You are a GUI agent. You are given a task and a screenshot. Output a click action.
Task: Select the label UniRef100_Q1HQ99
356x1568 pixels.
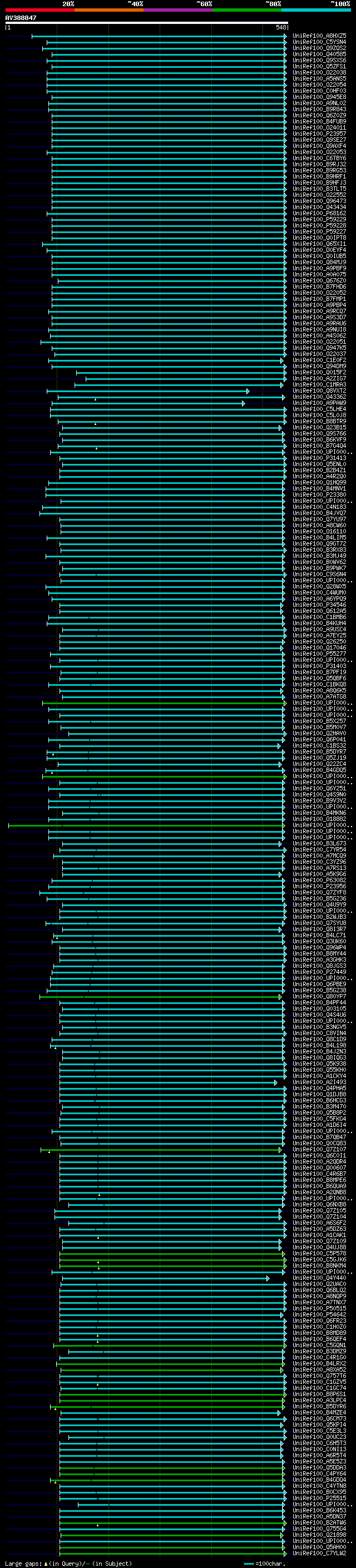point(319,483)
